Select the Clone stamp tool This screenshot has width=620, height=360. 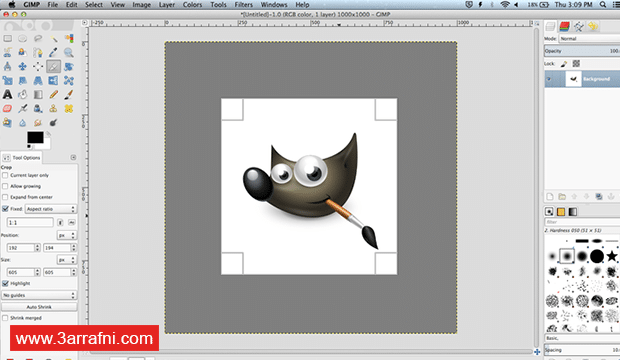(x=53, y=108)
